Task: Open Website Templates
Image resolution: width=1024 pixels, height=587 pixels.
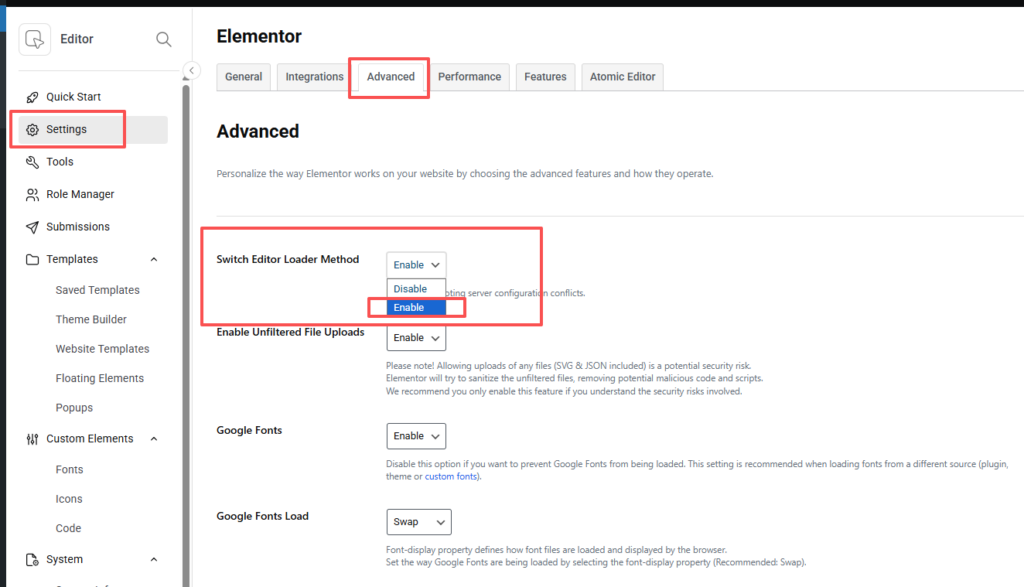Action: [x=102, y=349]
